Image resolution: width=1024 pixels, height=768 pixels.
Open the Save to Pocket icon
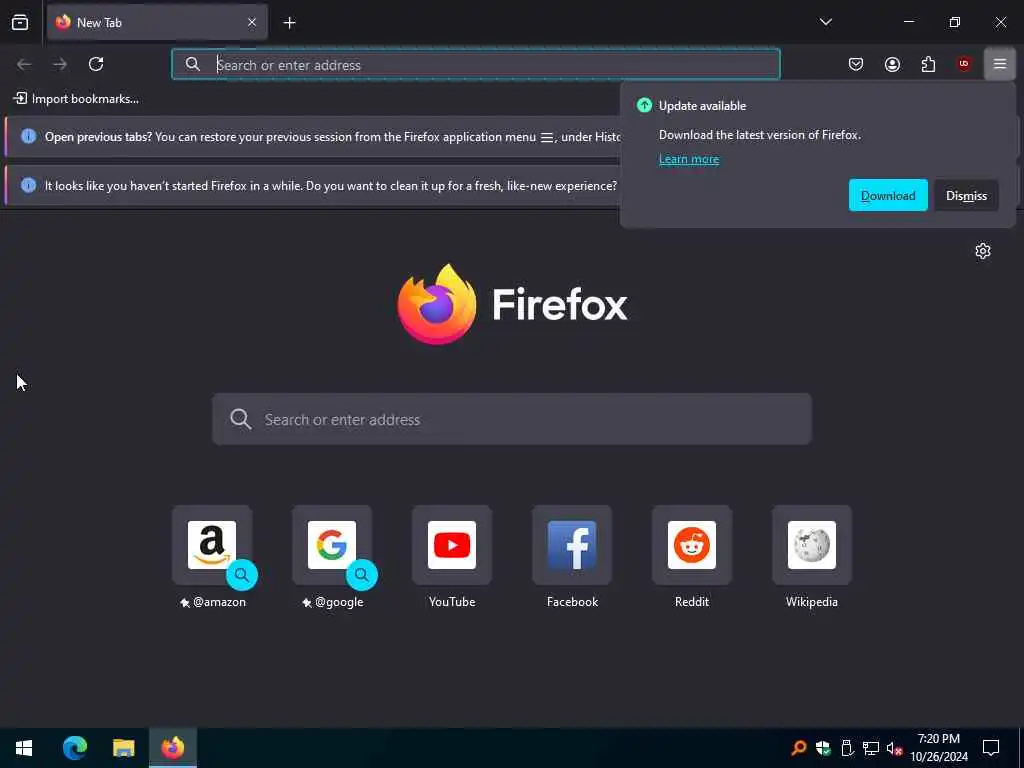pyautogui.click(x=856, y=64)
